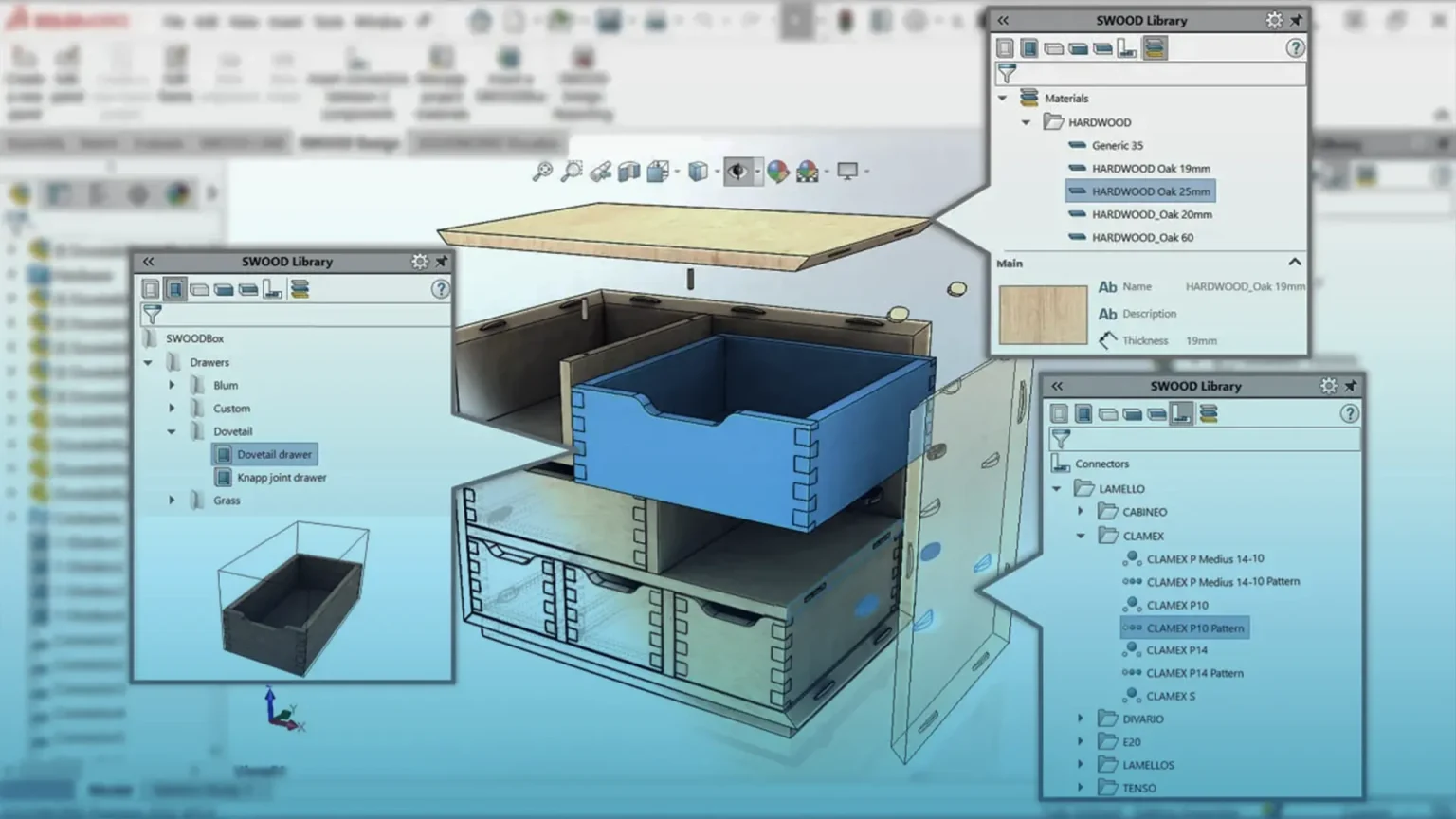Collapse the Main properties section

click(1294, 263)
